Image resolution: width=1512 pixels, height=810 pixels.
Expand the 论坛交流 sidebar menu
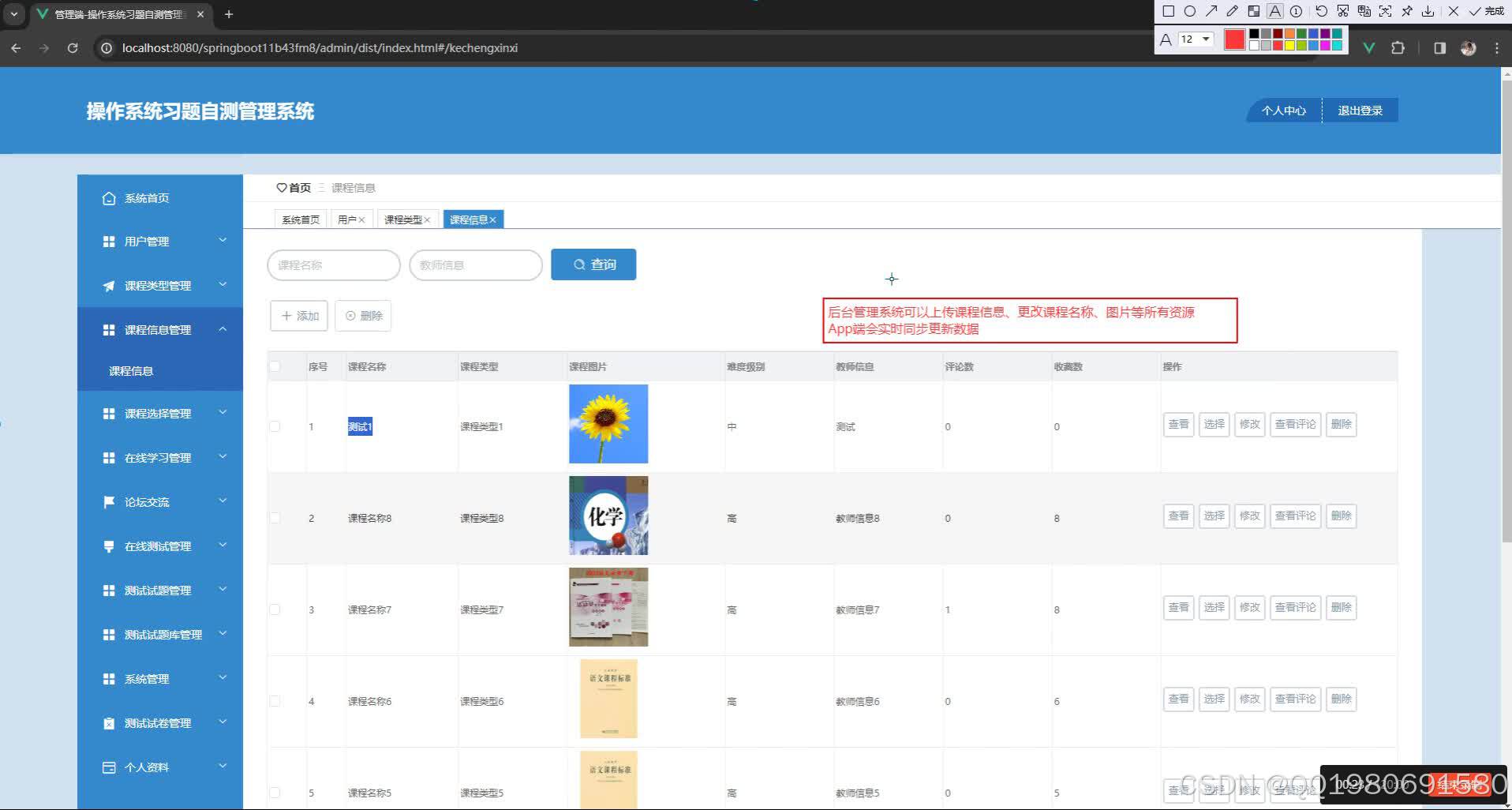click(160, 502)
